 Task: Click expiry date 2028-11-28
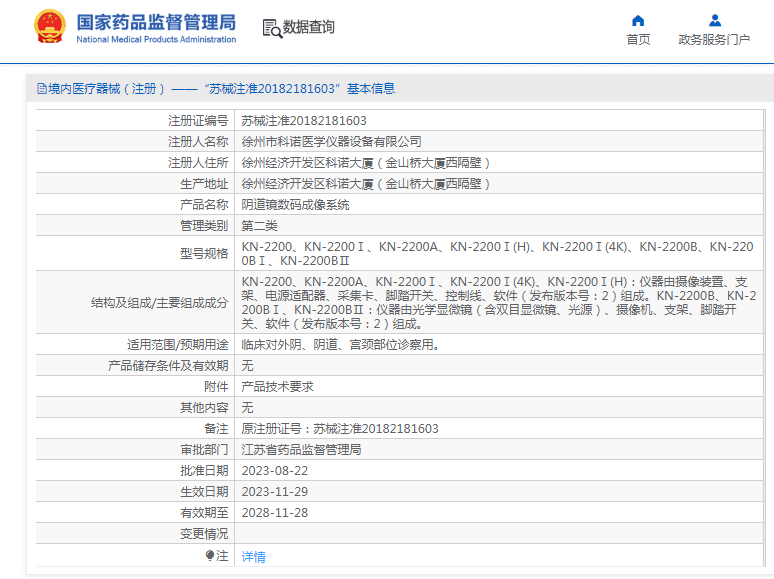point(274,513)
